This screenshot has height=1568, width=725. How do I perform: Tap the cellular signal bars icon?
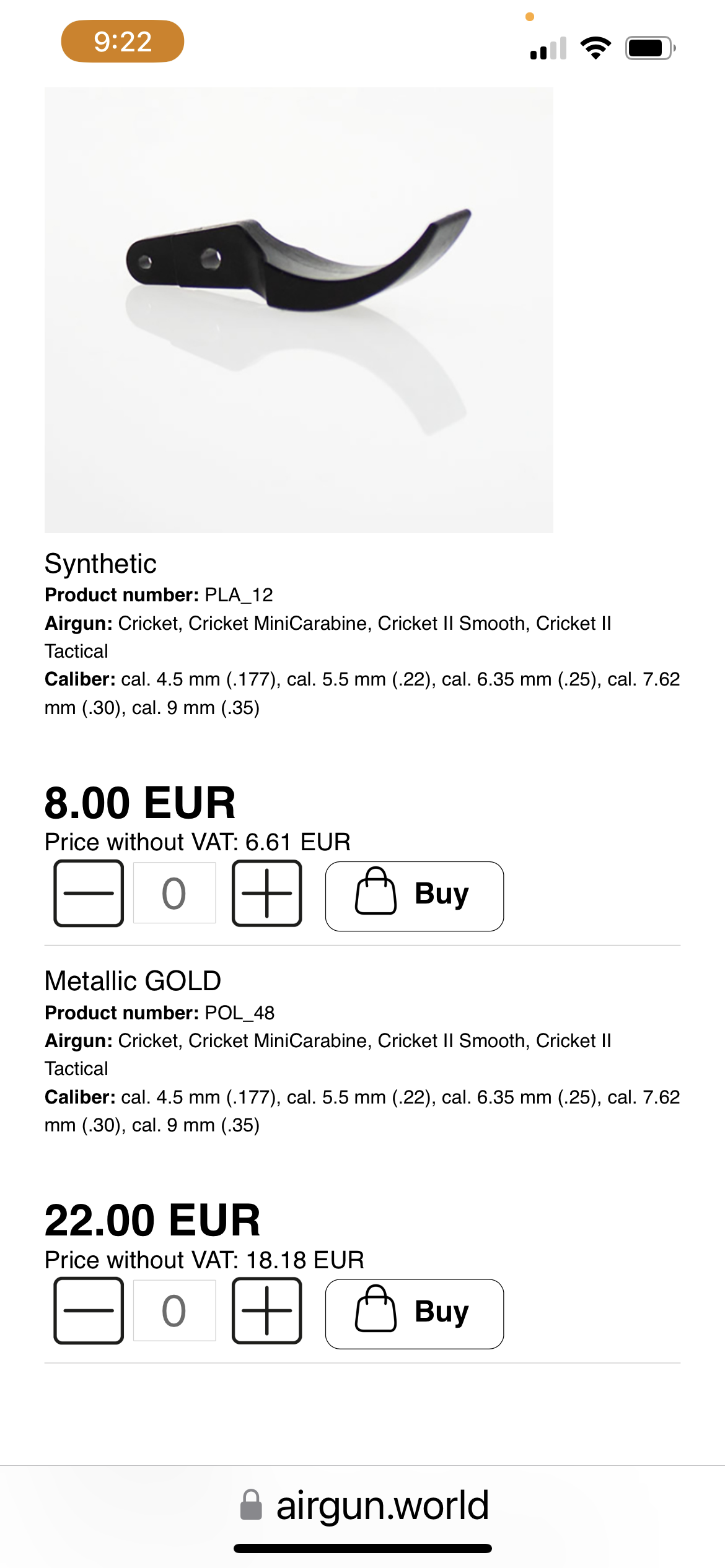click(548, 48)
